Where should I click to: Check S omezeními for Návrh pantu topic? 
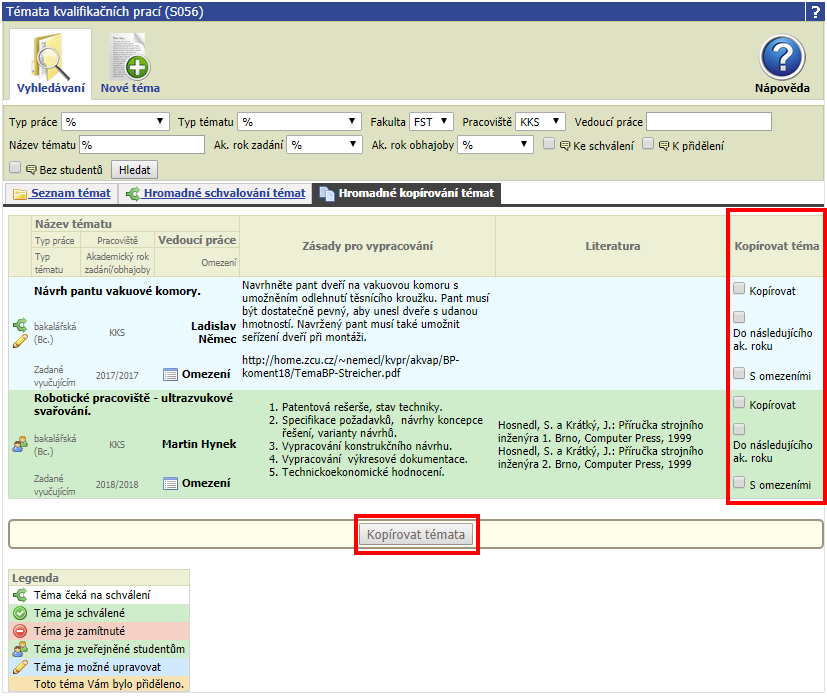pyautogui.click(x=739, y=373)
